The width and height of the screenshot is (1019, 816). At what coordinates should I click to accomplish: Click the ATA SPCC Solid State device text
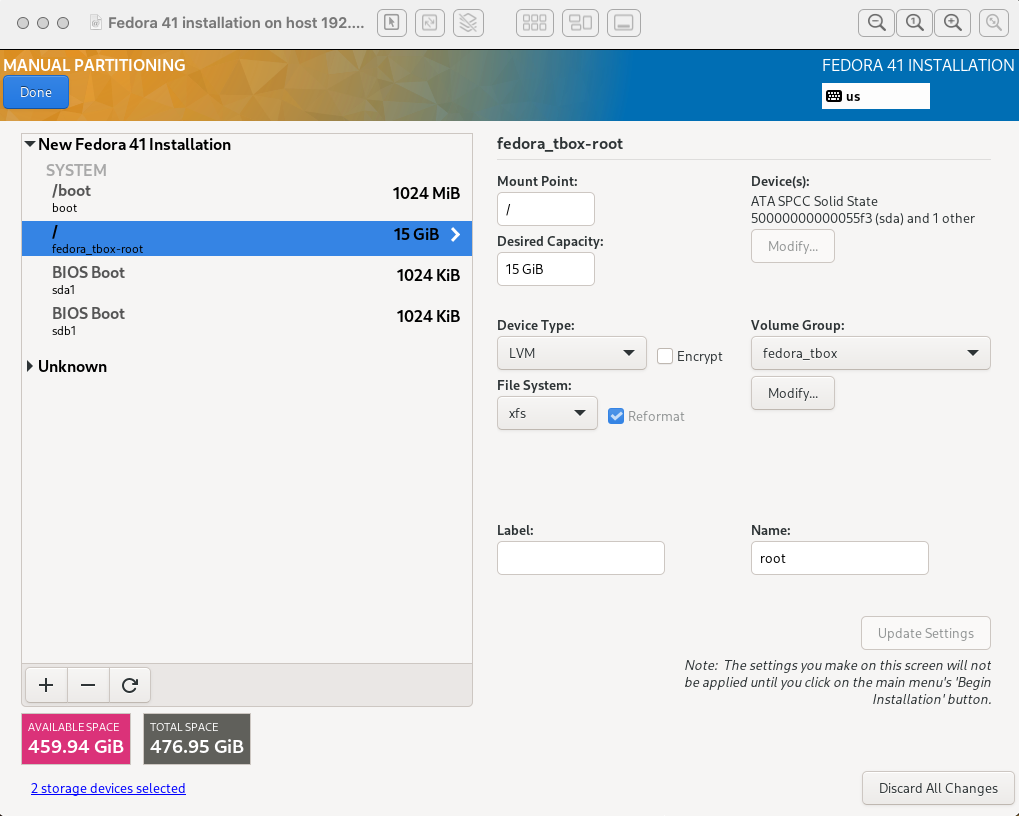click(862, 210)
